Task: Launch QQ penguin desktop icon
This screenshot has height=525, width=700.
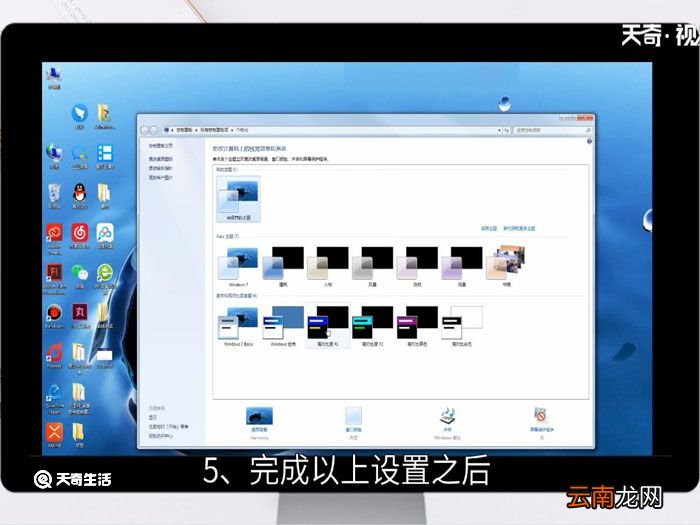Action: (79, 196)
